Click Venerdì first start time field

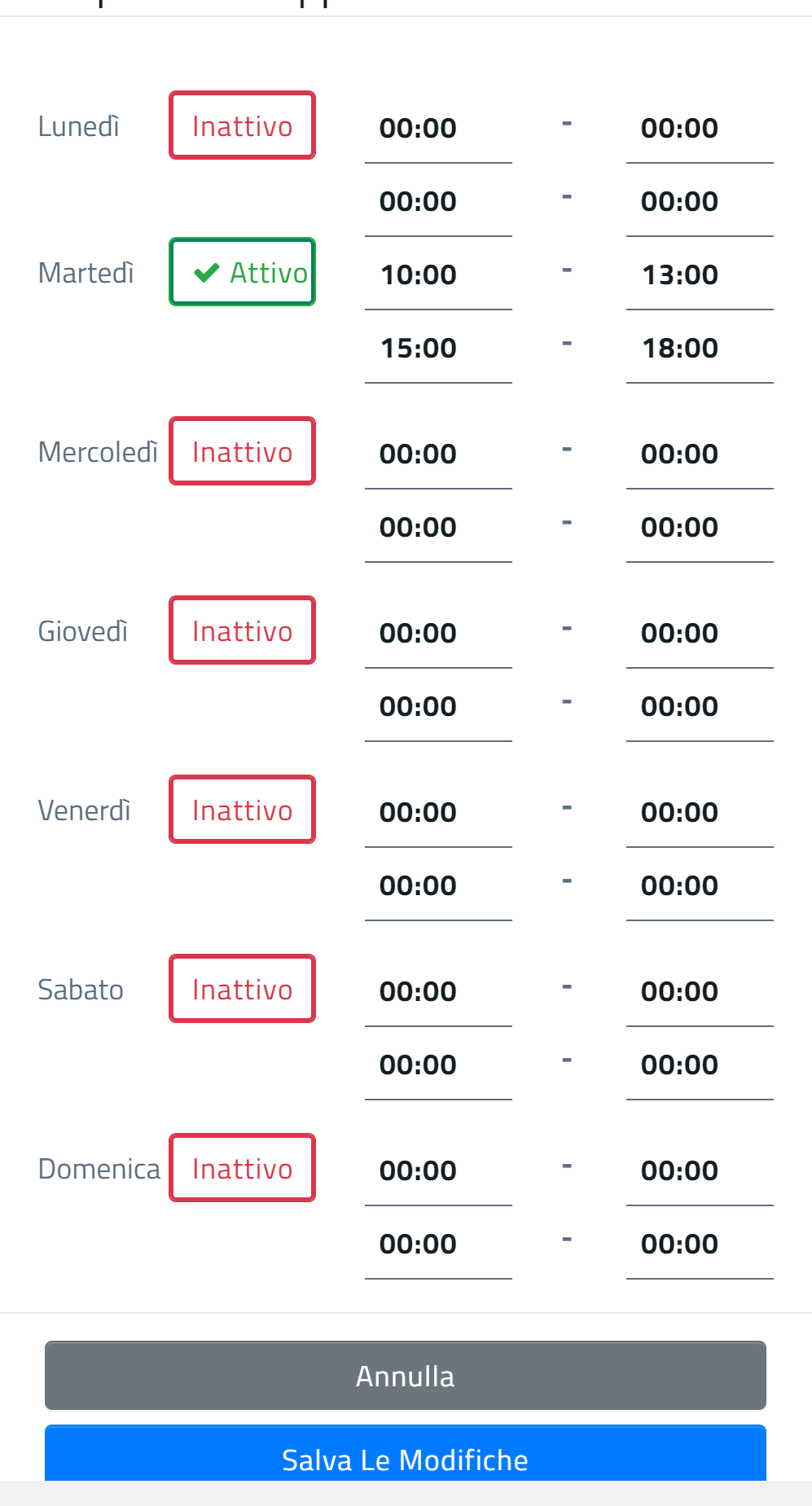click(x=438, y=813)
